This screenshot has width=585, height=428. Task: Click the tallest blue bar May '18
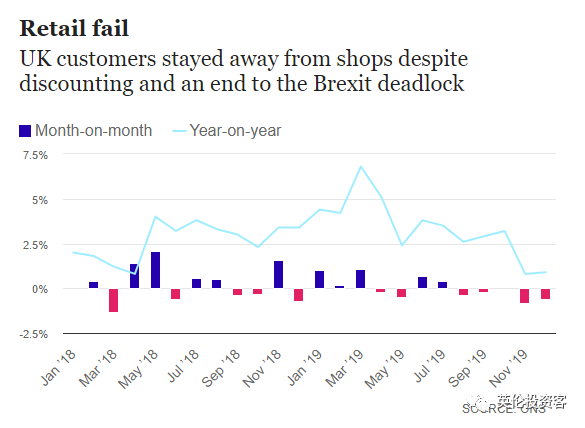point(156,270)
